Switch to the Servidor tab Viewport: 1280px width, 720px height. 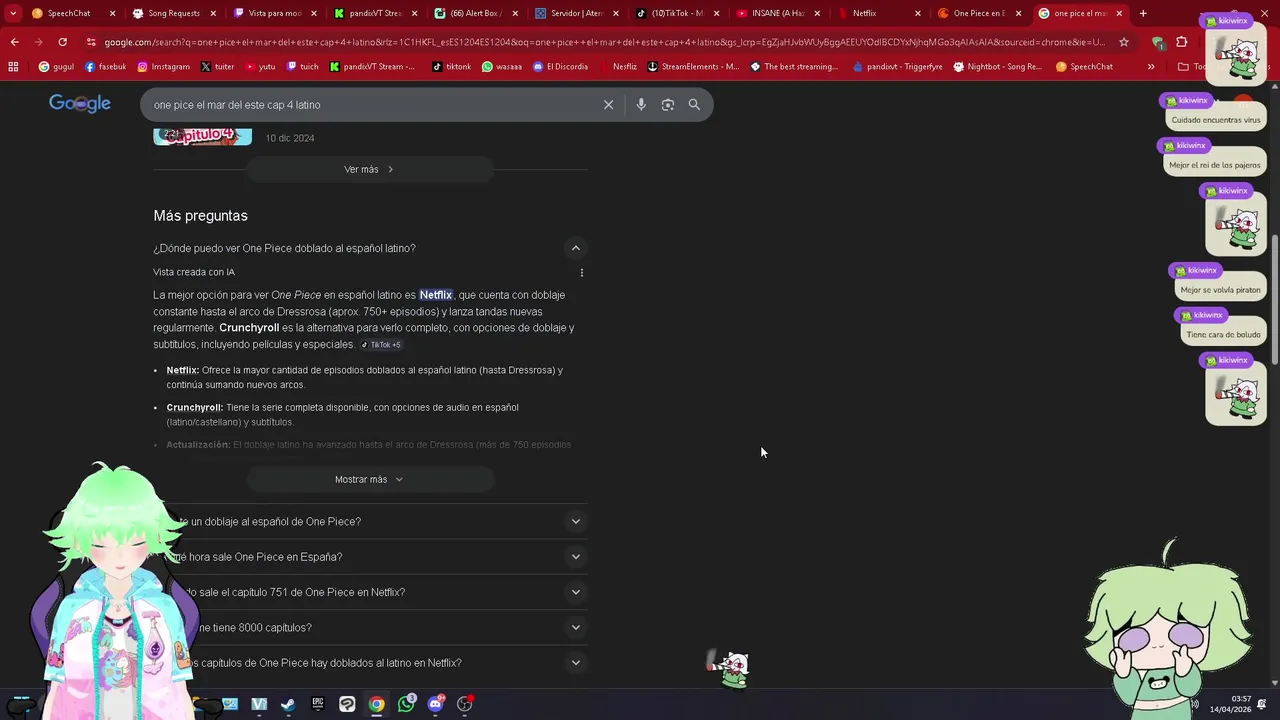[575, 13]
